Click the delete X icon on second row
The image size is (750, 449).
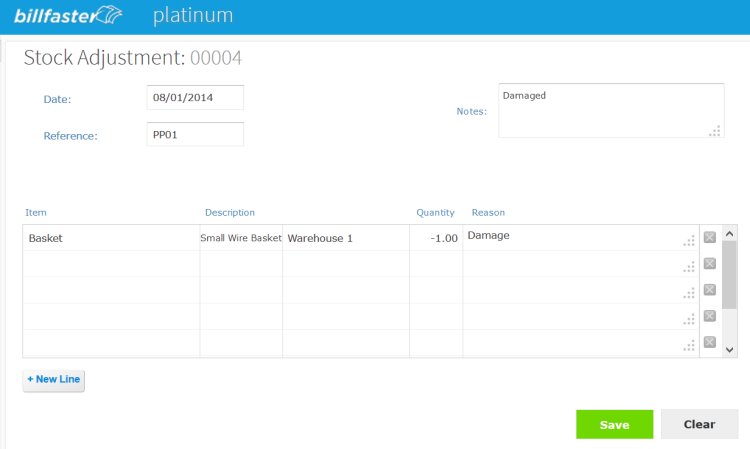click(709, 263)
